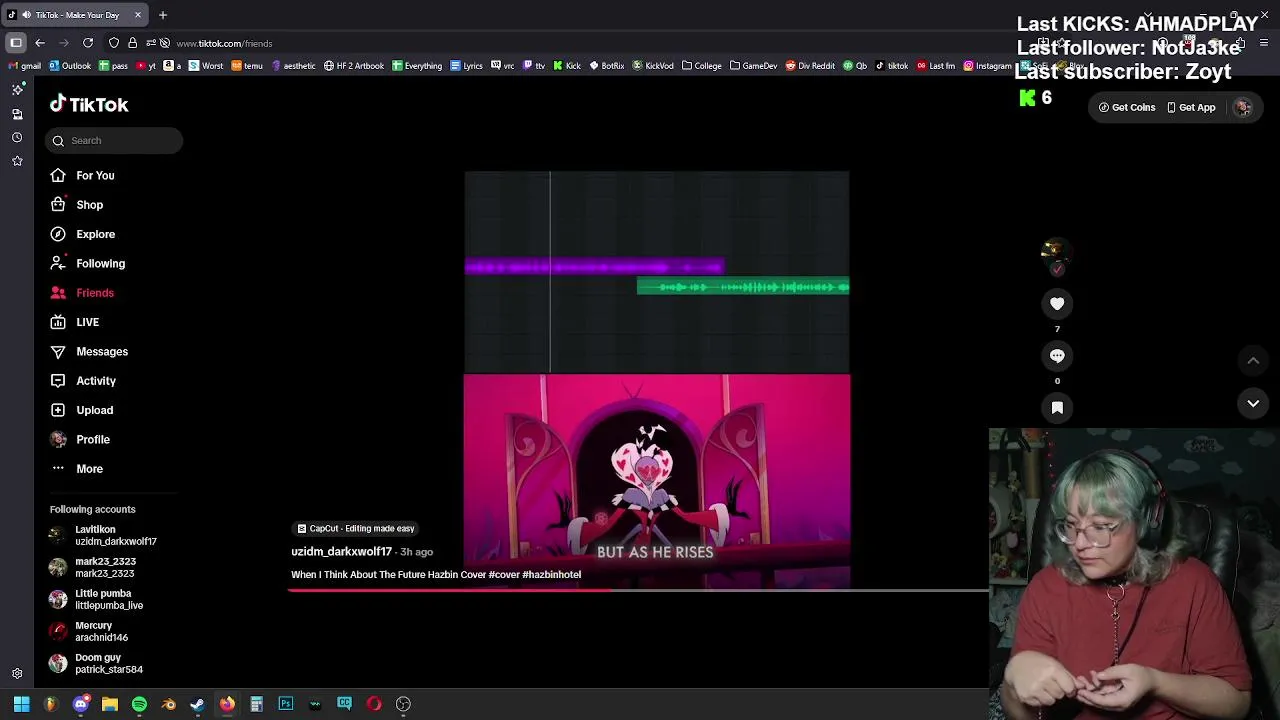
Task: Open the Outlook bookmark
Action: (x=70, y=66)
